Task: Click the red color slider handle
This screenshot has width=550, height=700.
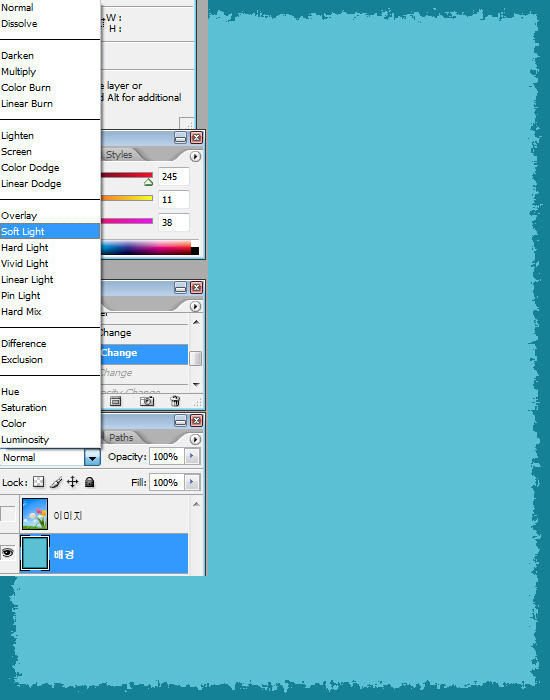Action: [x=149, y=182]
